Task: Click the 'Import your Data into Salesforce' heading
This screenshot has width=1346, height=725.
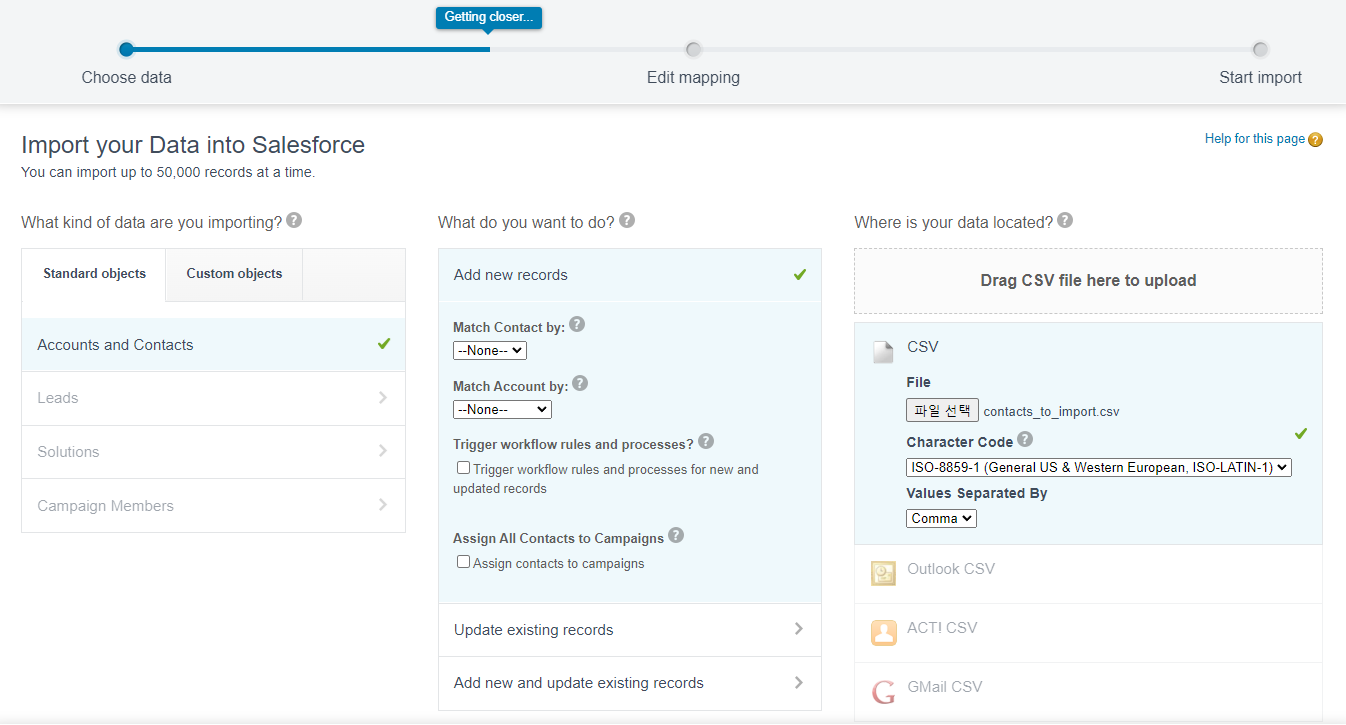Action: coord(193,145)
